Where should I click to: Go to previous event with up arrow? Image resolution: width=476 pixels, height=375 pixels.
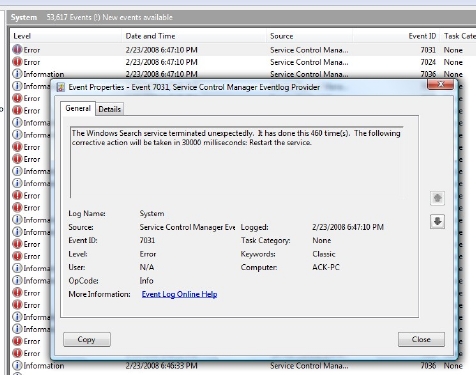pos(437,198)
